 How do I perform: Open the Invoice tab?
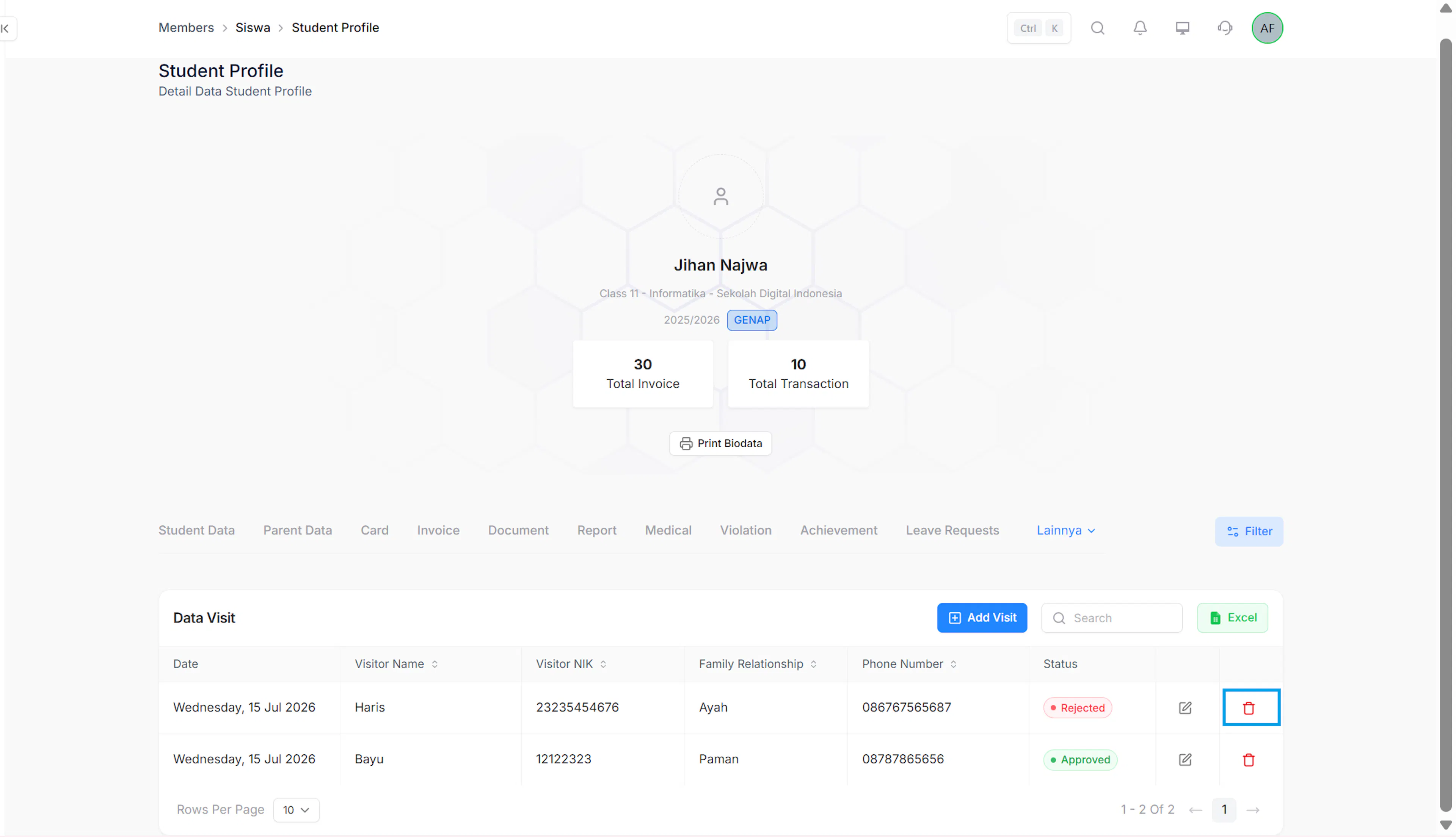pos(438,530)
